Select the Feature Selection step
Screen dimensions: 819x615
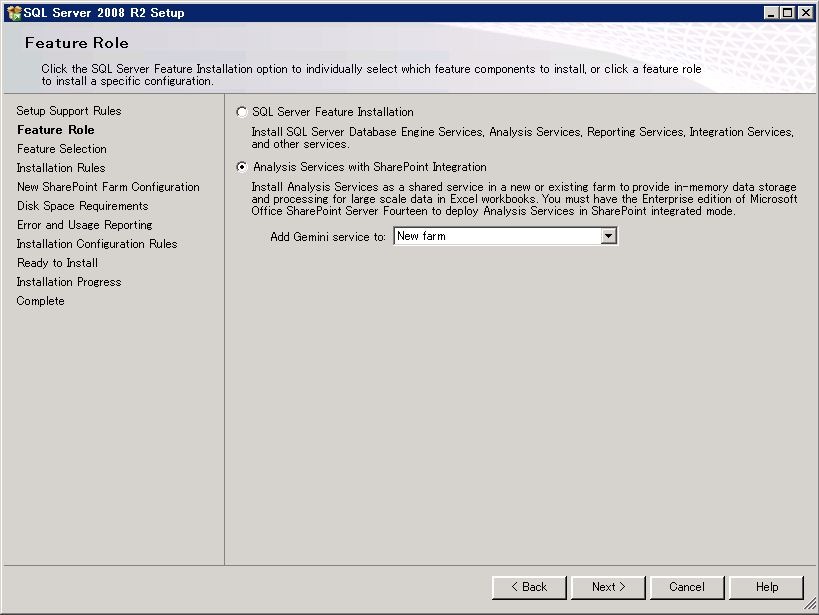click(x=62, y=149)
